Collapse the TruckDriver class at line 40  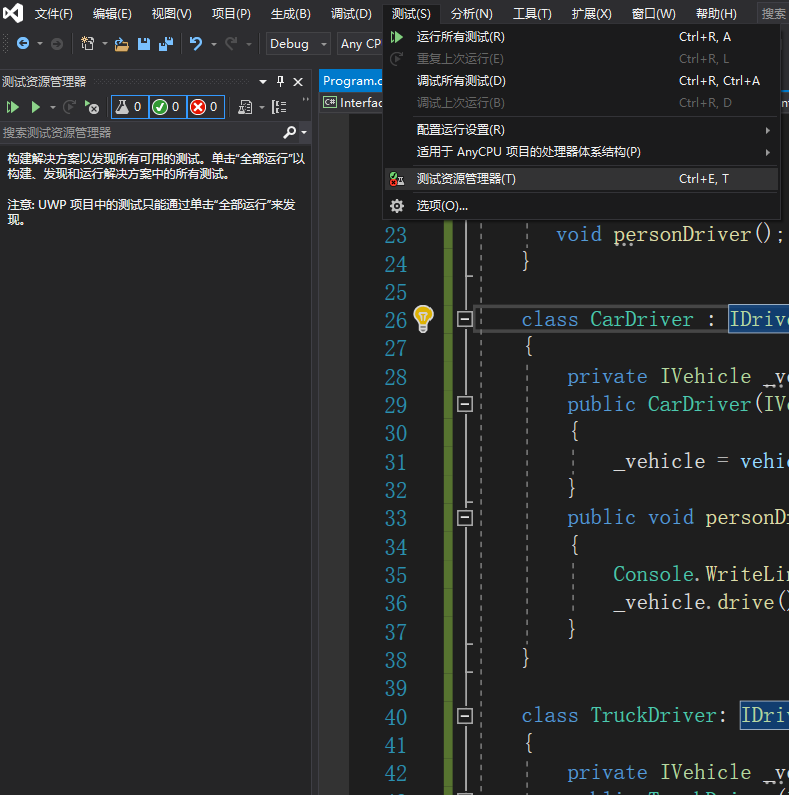(x=464, y=716)
